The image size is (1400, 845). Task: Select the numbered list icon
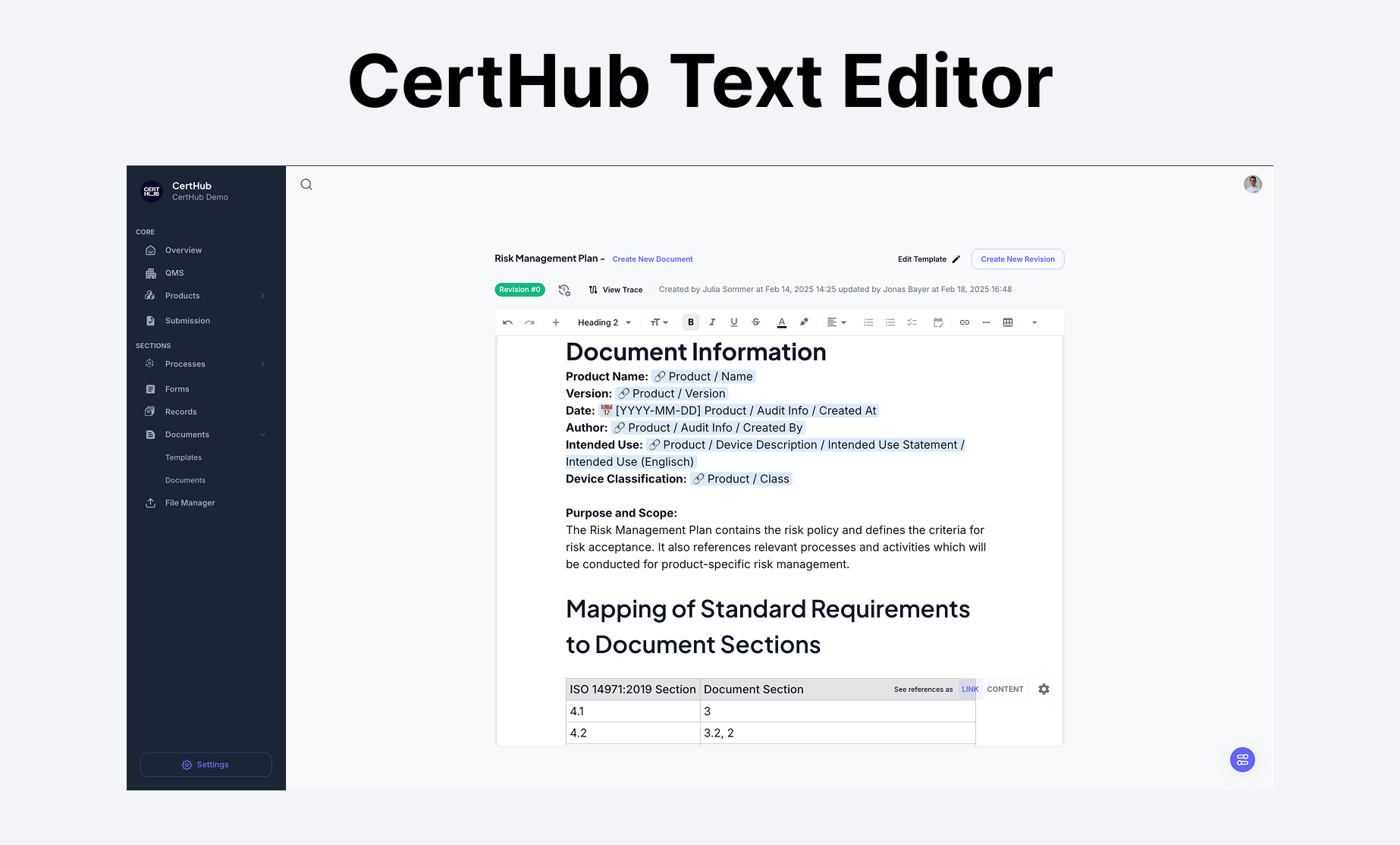pos(868,322)
